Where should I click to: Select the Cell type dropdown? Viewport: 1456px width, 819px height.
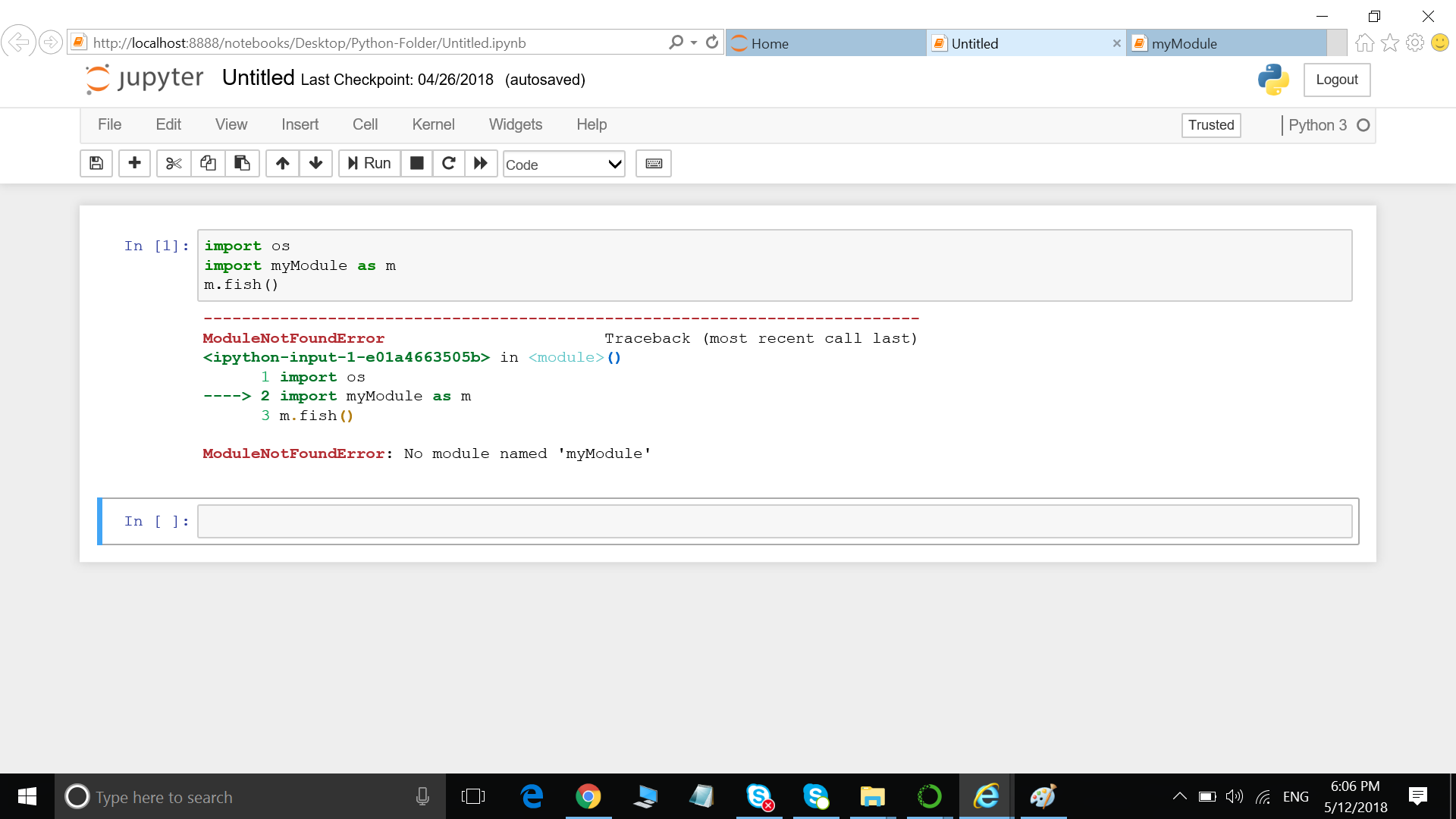[563, 164]
